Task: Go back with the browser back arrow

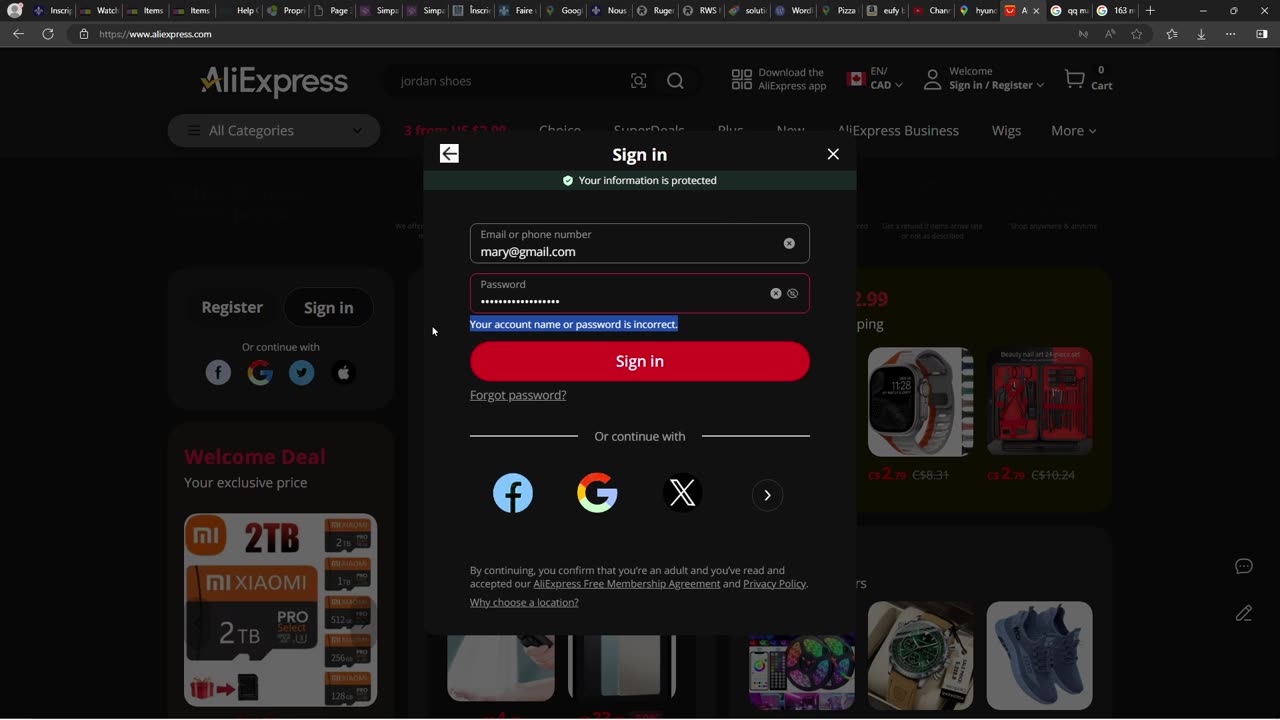Action: (18, 34)
